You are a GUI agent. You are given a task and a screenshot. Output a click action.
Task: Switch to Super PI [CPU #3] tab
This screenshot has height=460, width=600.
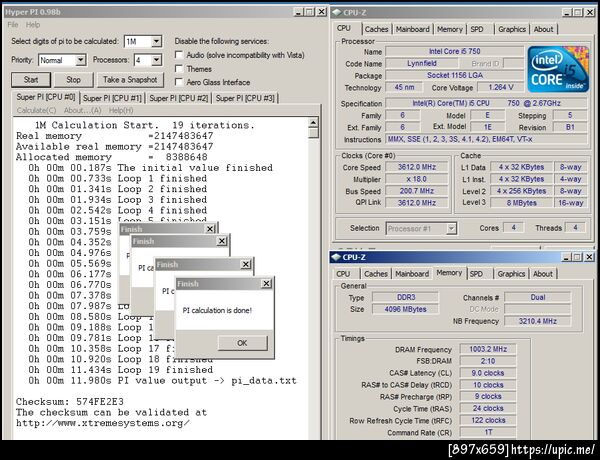click(245, 98)
